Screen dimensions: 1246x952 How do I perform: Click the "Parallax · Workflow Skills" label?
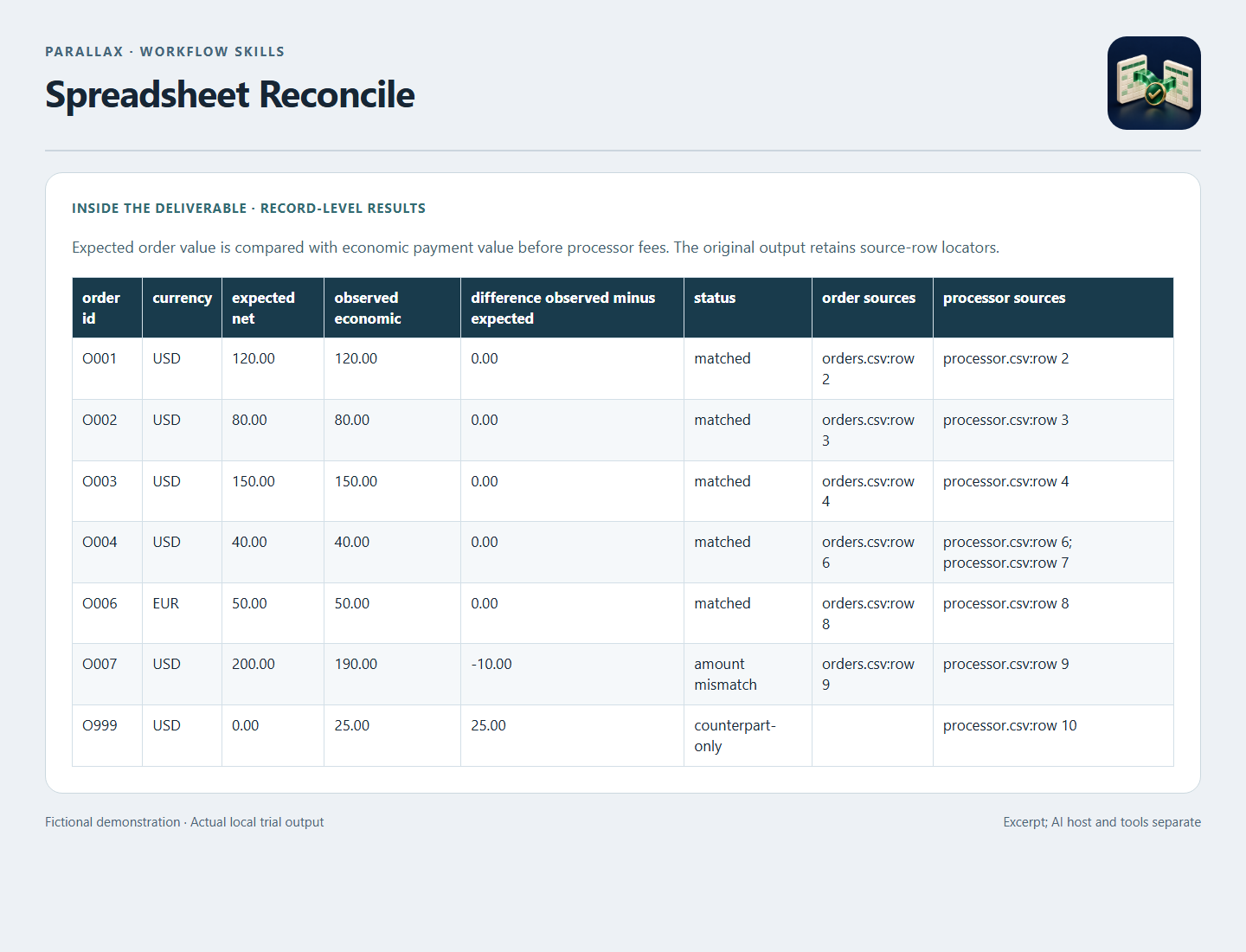tap(165, 52)
